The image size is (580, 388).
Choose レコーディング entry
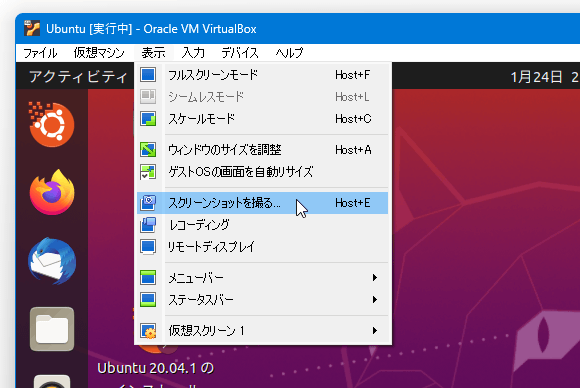tap(263, 225)
